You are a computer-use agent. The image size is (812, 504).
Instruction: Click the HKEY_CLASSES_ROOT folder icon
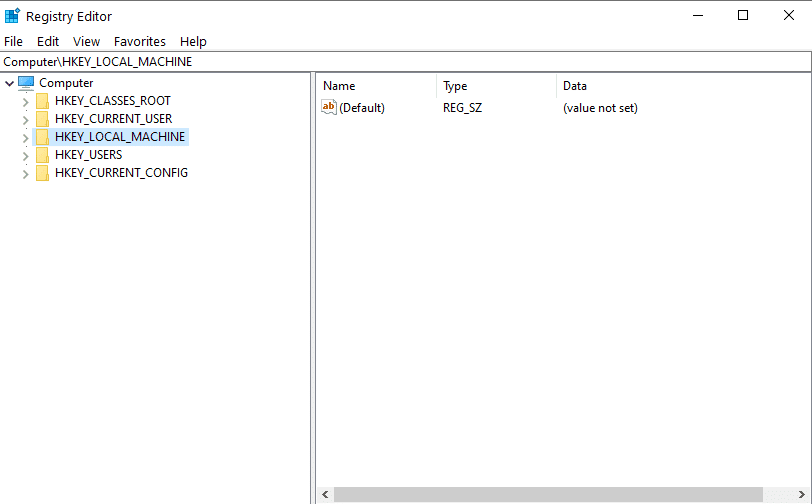(42, 101)
